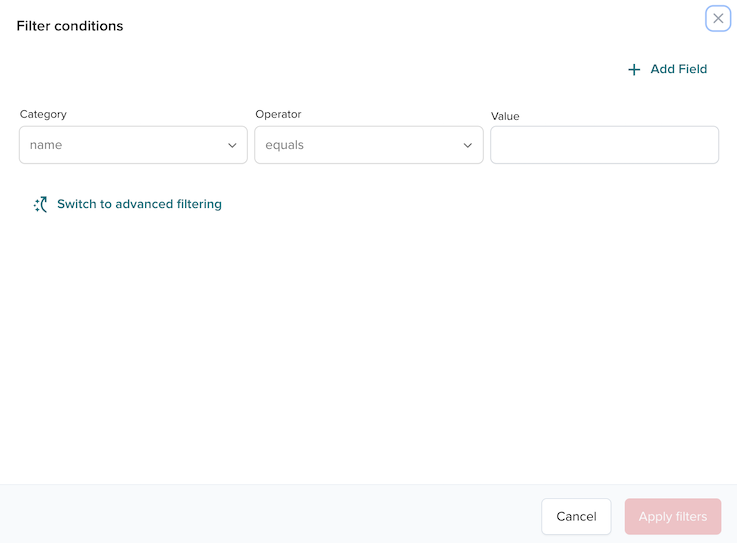This screenshot has width=737, height=543.
Task: Select the 'name' text in Category
Action: (46, 145)
